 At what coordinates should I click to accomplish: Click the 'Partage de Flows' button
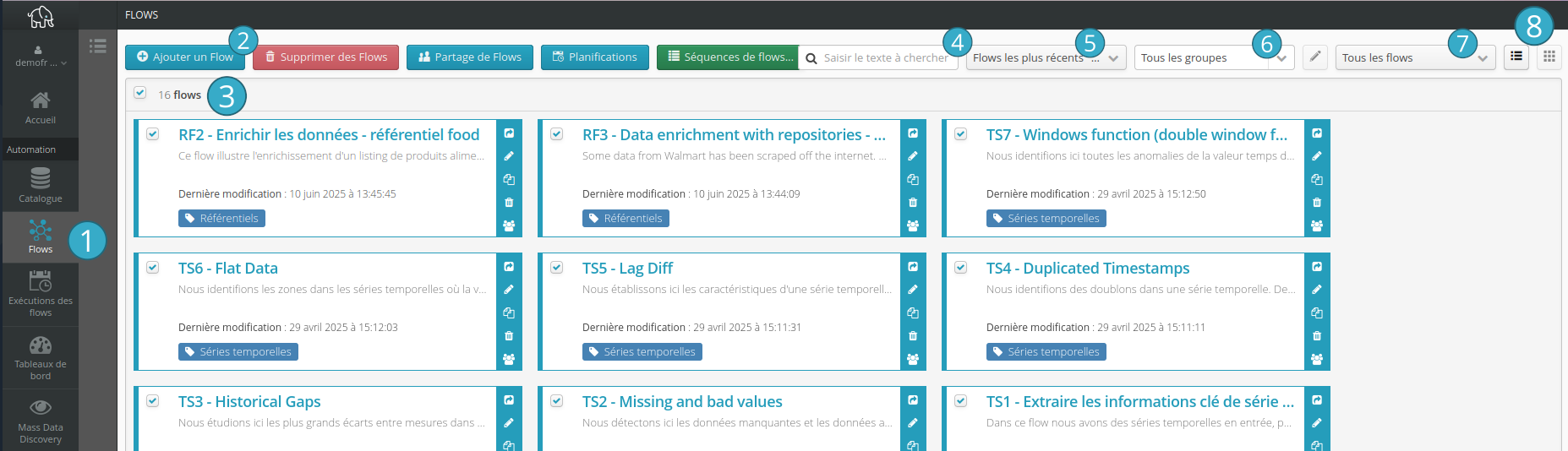tap(470, 57)
